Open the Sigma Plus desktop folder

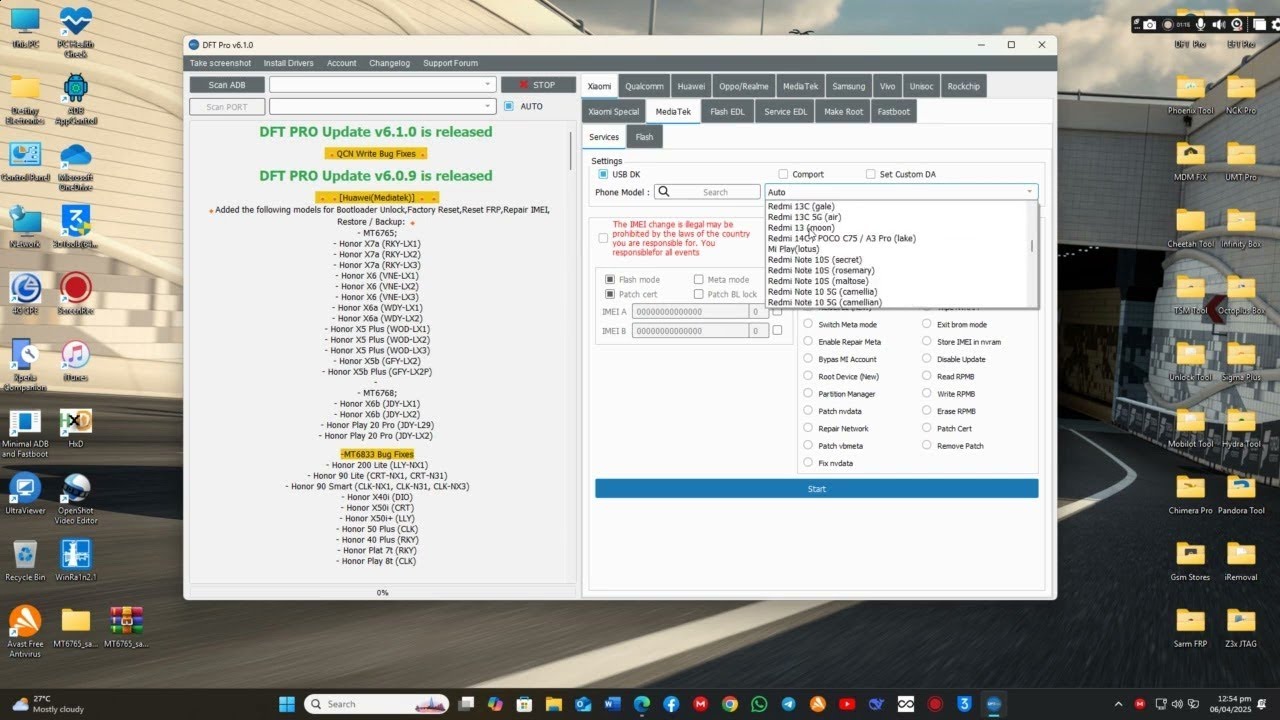coord(1241,361)
